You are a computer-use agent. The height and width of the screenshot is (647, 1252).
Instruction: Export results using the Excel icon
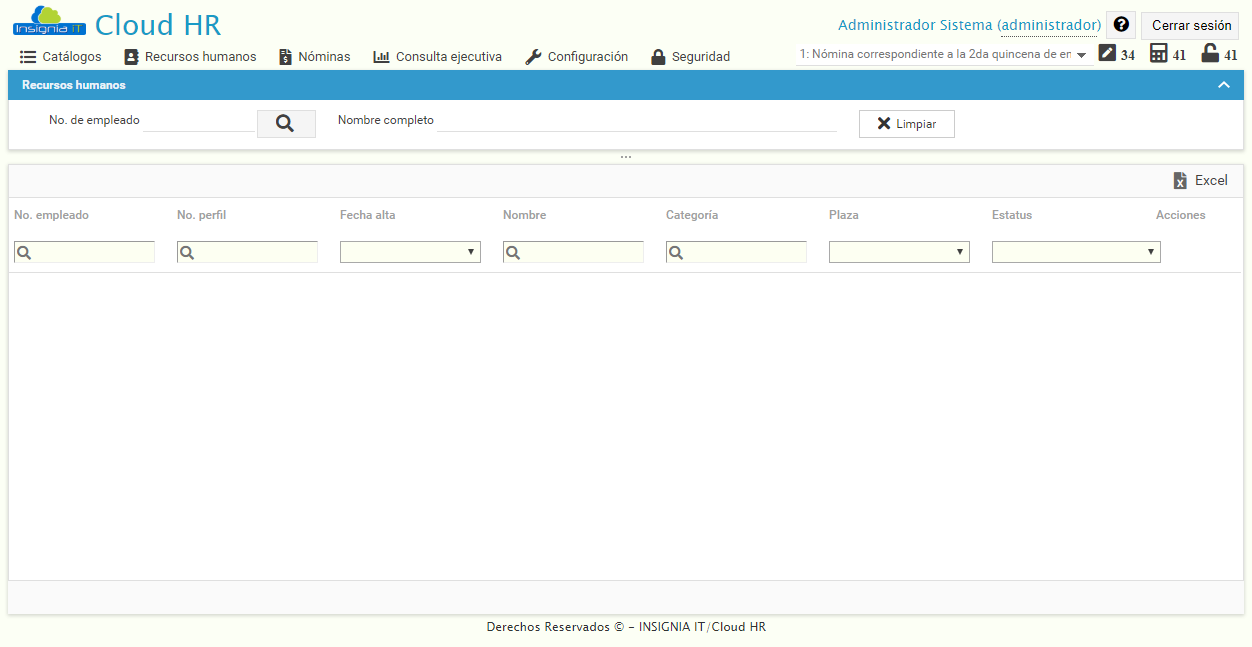1180,180
